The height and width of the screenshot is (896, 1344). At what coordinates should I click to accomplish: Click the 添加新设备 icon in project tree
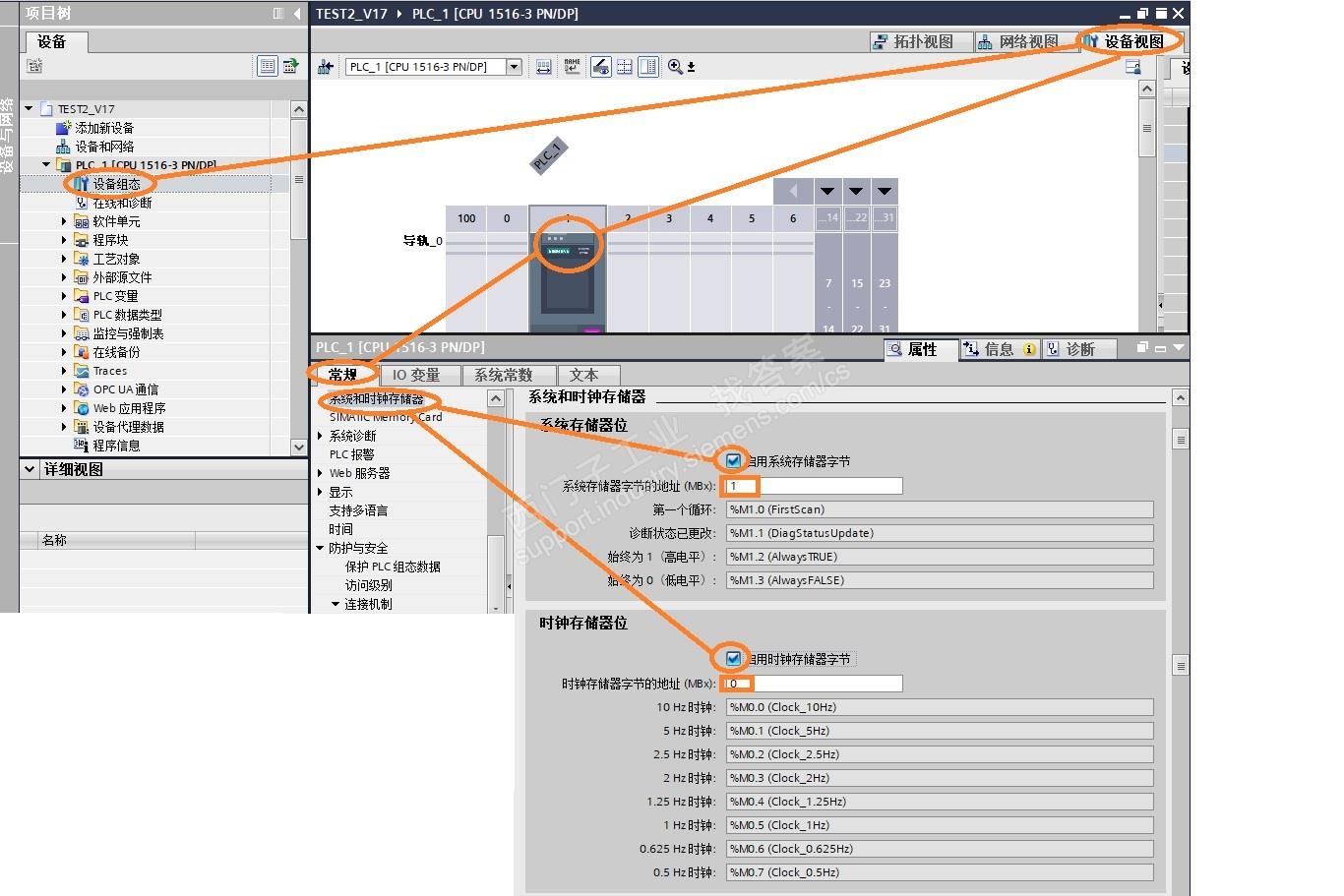coord(64,128)
